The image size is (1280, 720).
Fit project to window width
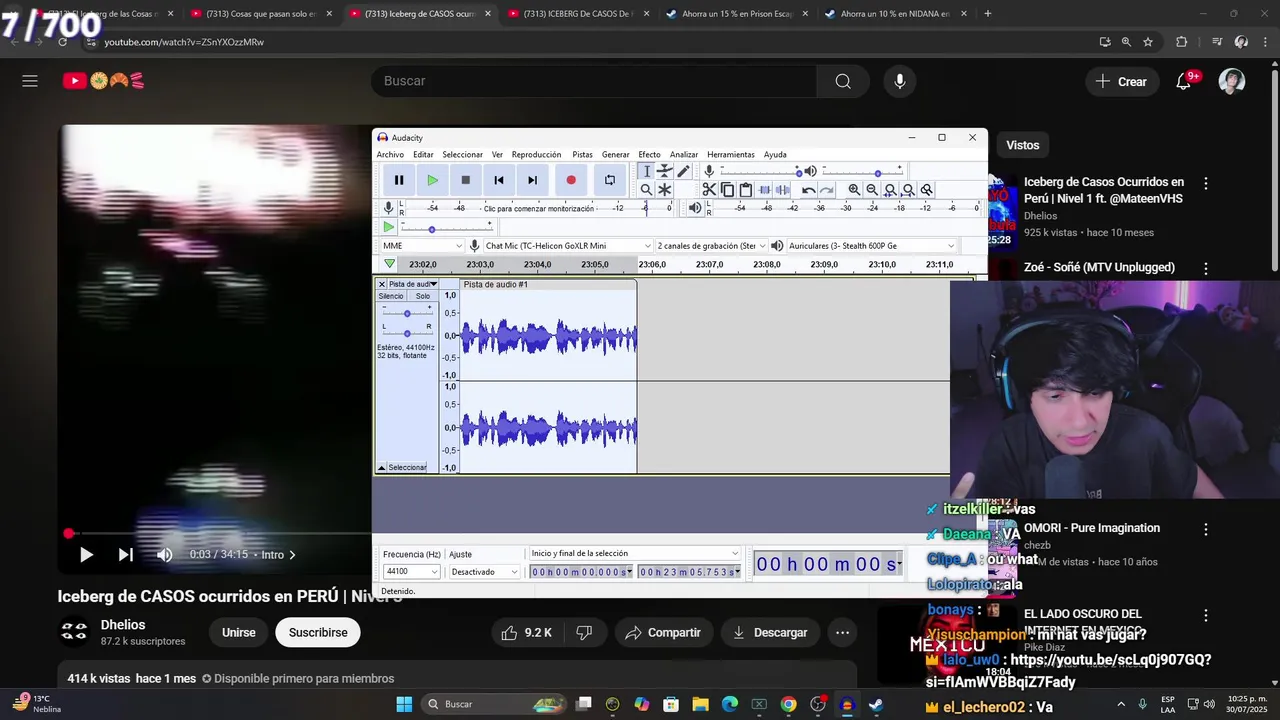[x=908, y=189]
